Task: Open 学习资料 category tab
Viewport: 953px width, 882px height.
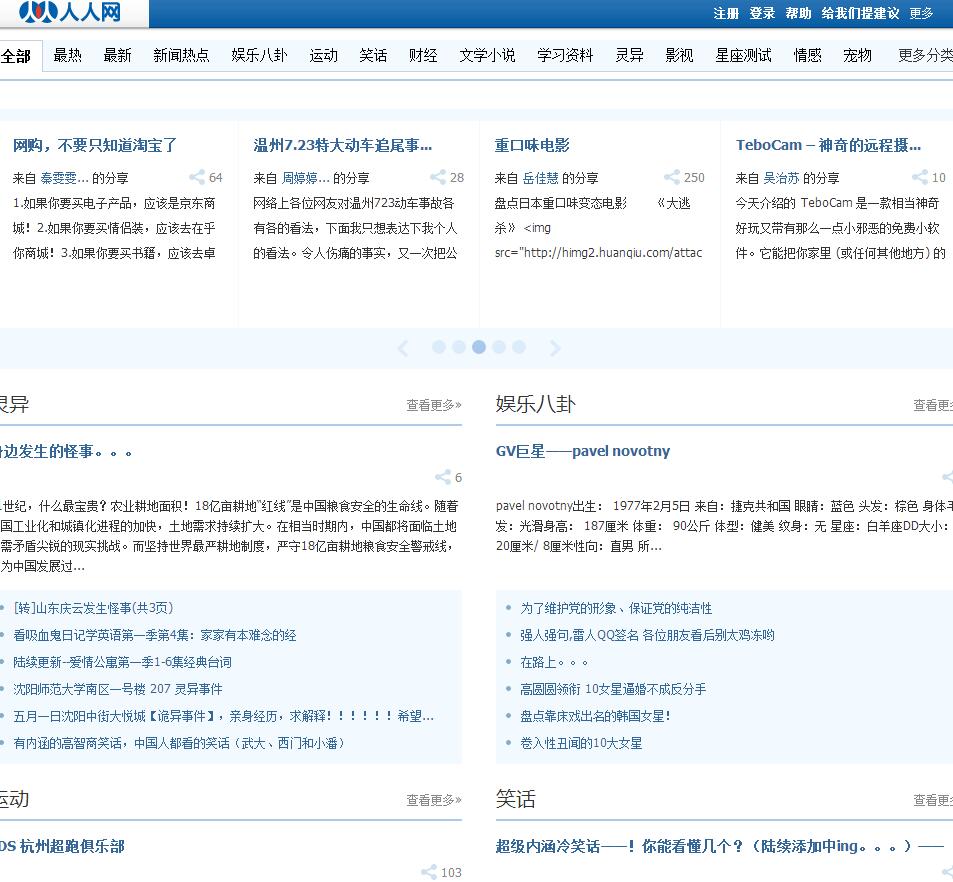Action: (565, 55)
